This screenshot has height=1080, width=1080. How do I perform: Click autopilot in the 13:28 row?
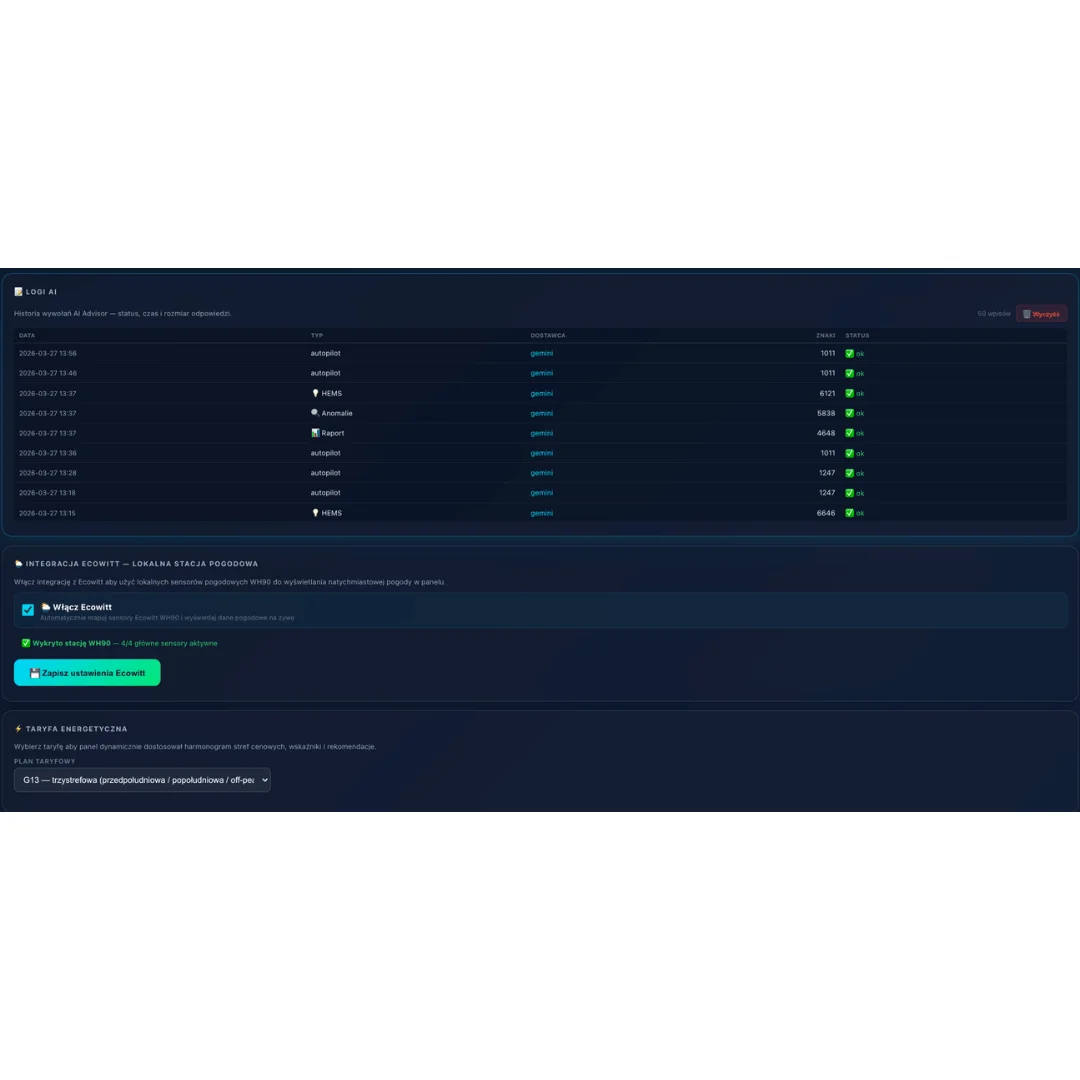(325, 473)
